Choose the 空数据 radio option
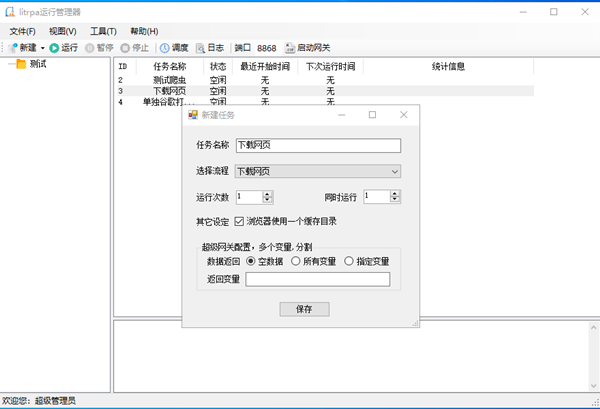The image size is (600, 409). [x=250, y=261]
